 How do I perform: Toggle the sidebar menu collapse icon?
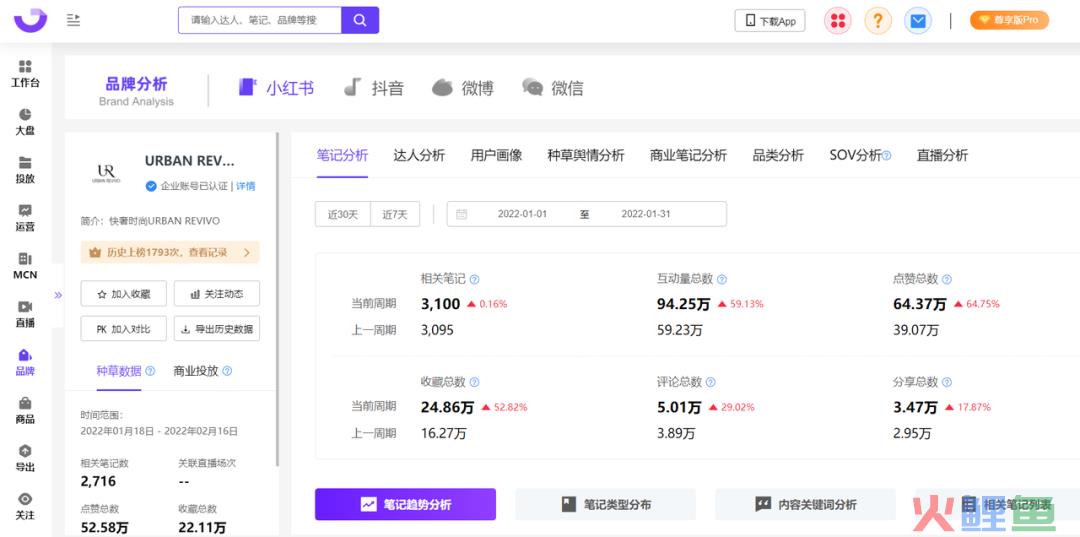[x=74, y=20]
